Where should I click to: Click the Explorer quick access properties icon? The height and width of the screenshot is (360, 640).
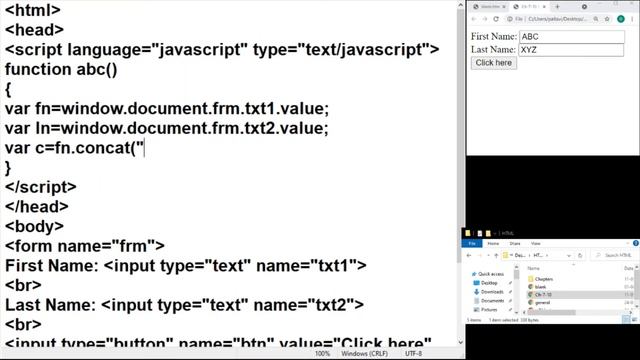click(x=480, y=233)
